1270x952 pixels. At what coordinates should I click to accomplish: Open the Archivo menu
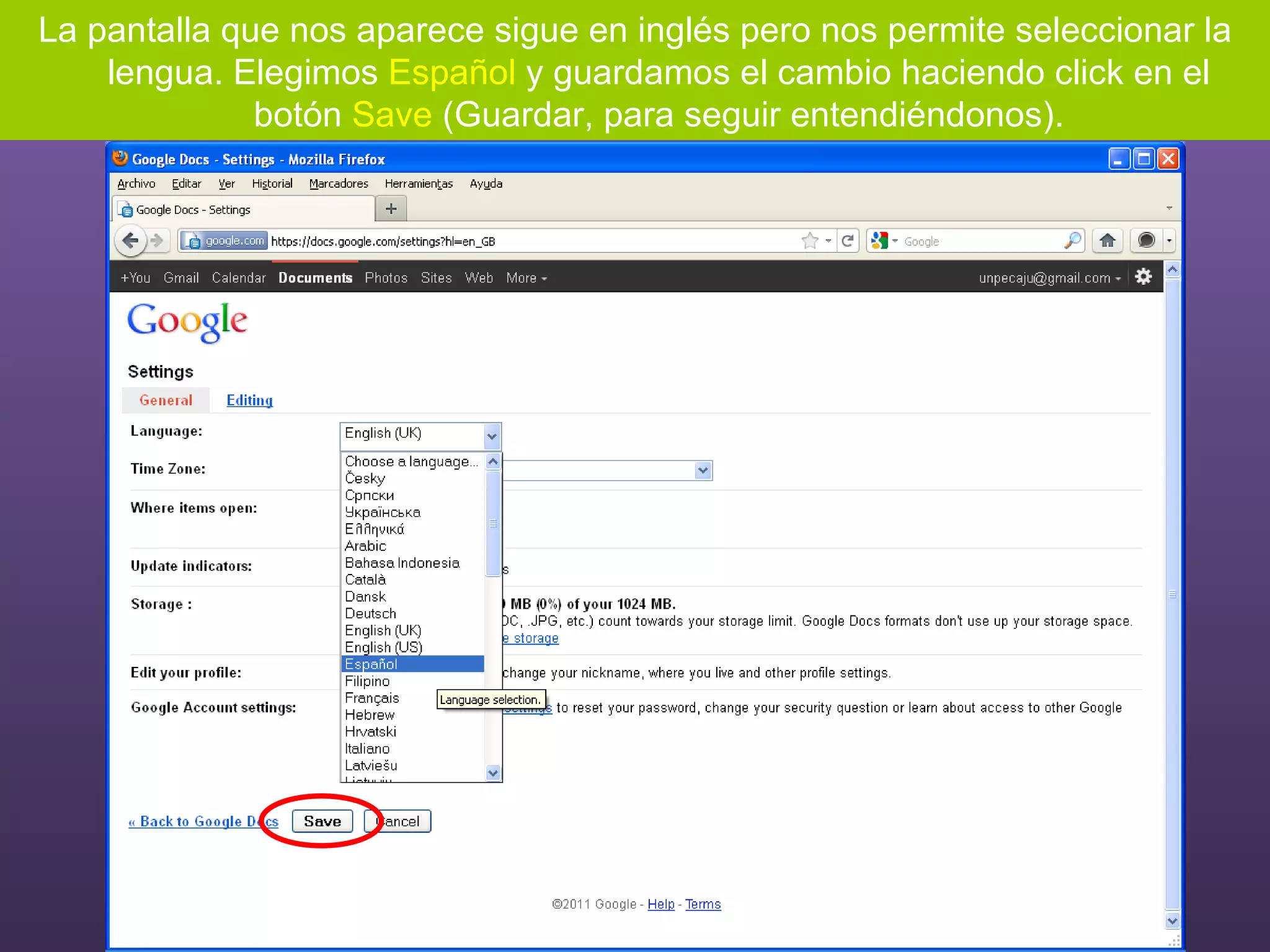pyautogui.click(x=136, y=183)
